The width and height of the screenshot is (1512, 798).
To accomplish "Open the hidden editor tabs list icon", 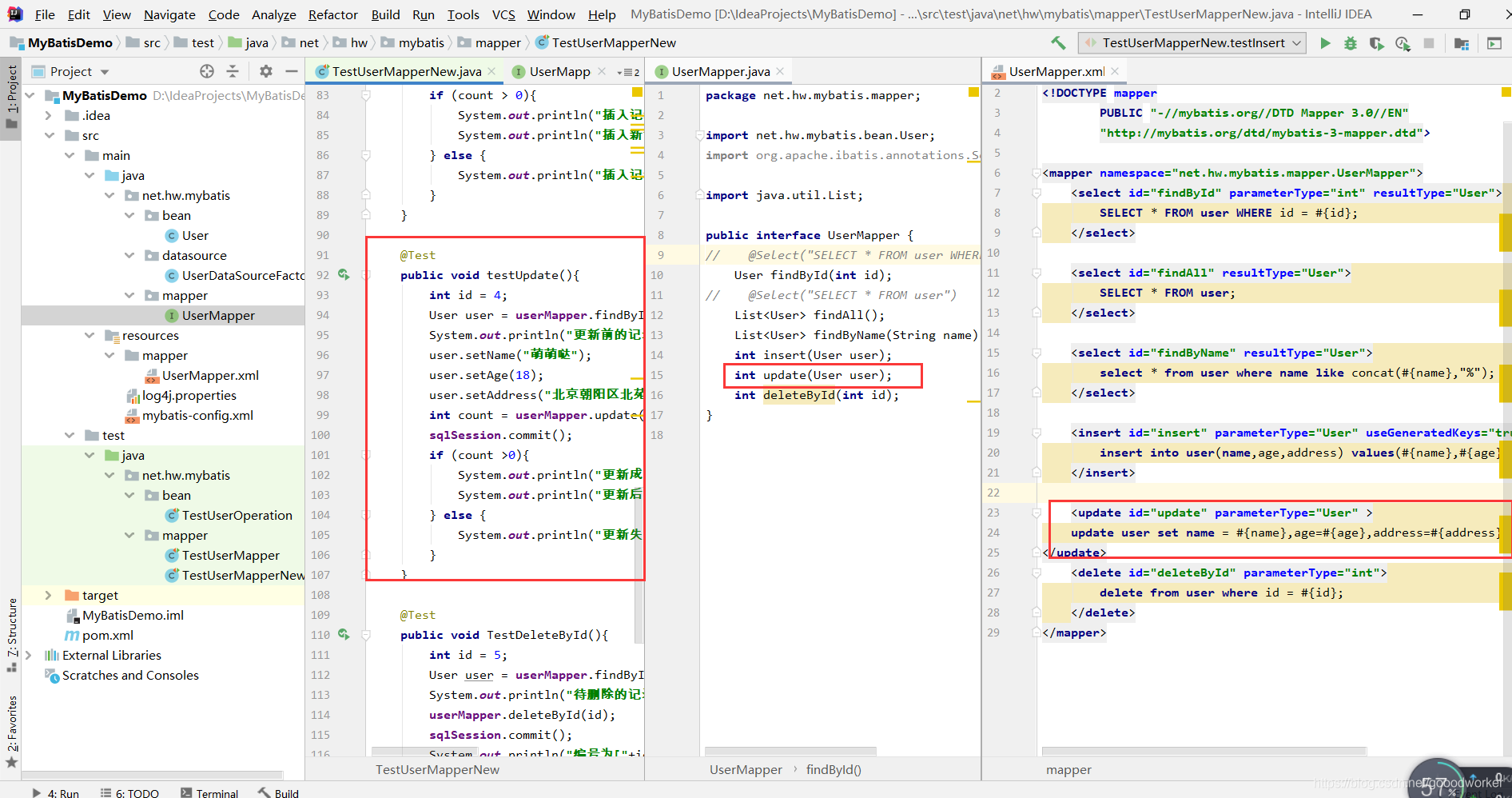I will coord(628,72).
